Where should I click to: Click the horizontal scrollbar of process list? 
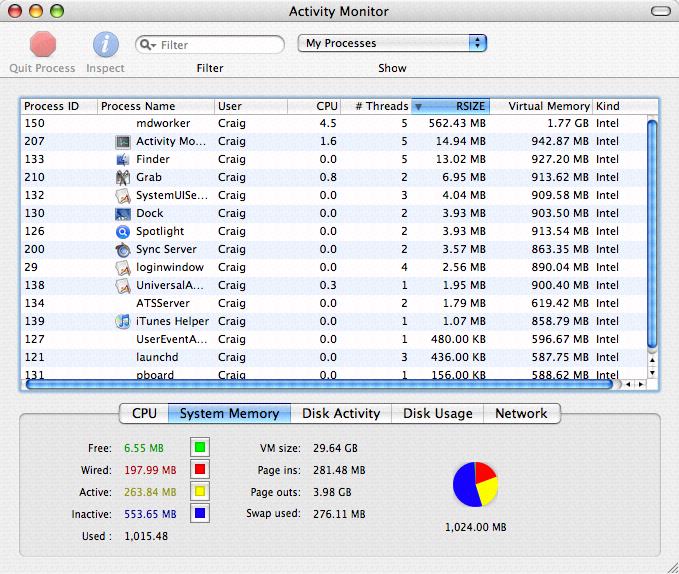coord(320,384)
